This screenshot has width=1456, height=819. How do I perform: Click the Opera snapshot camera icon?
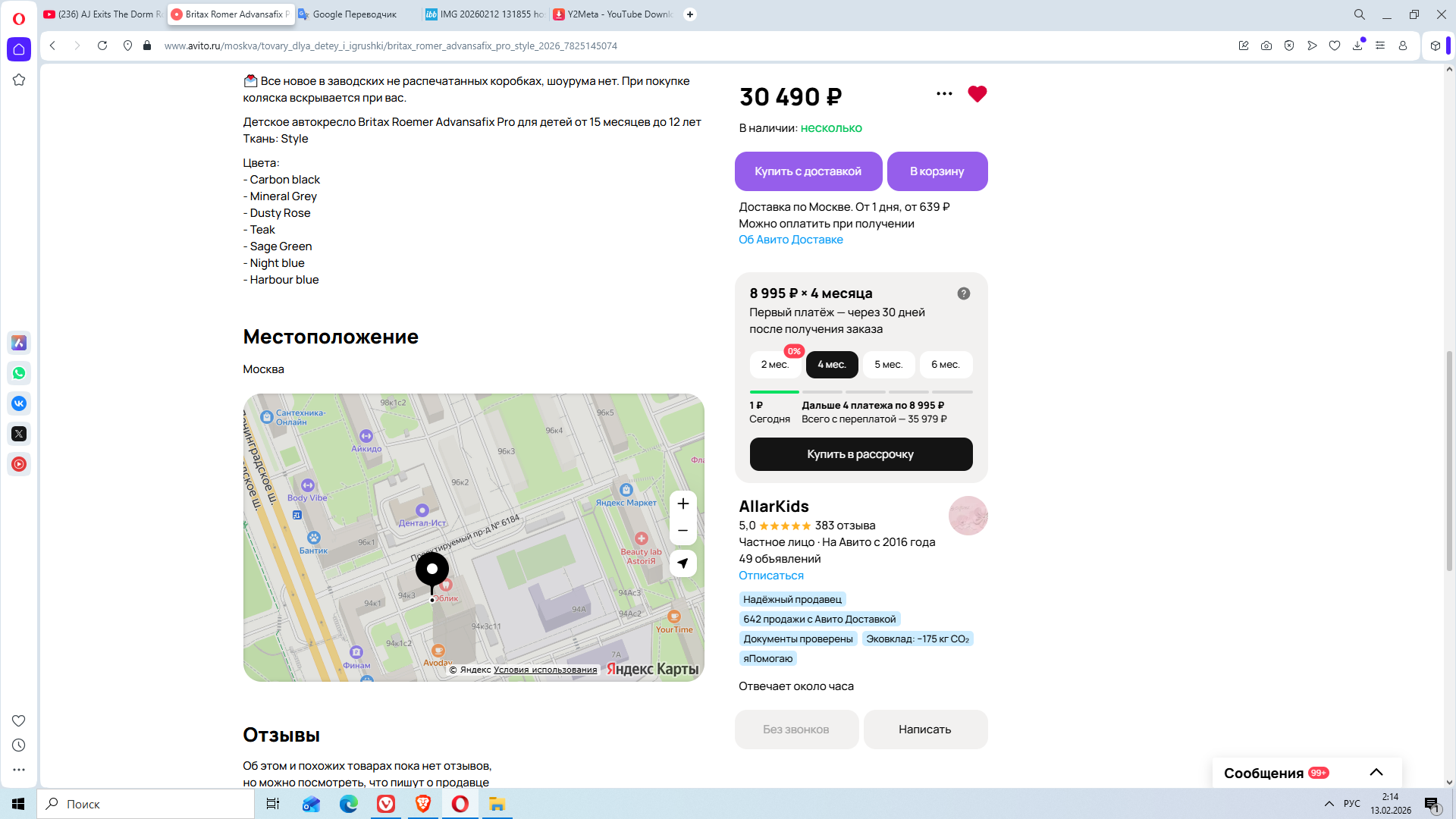tap(1266, 45)
